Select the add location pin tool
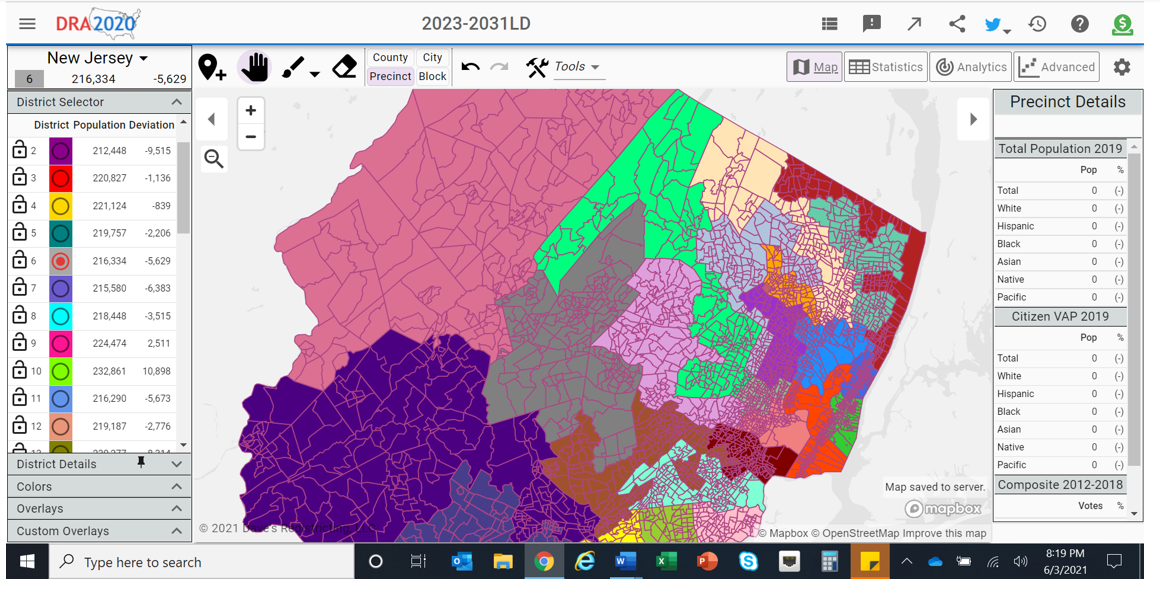 point(212,67)
